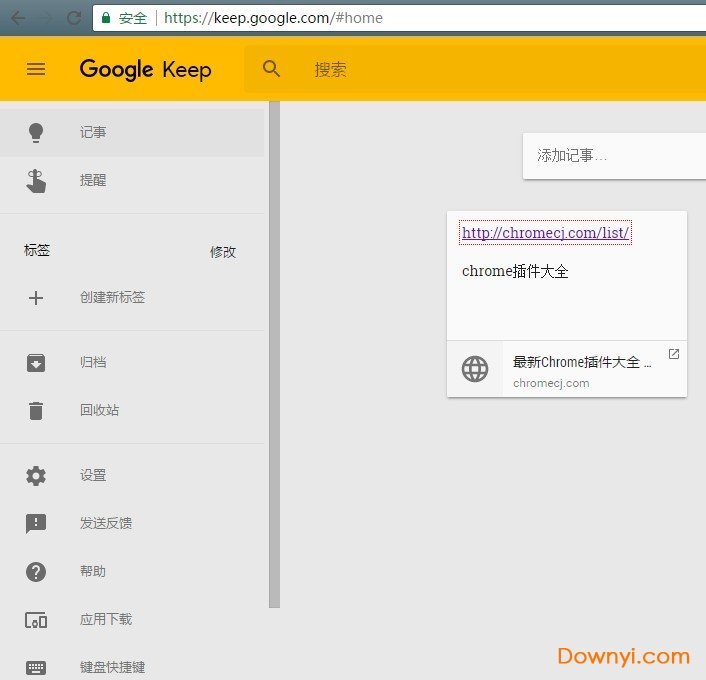
Task: Click the plus icon to create label
Action: coord(36,297)
